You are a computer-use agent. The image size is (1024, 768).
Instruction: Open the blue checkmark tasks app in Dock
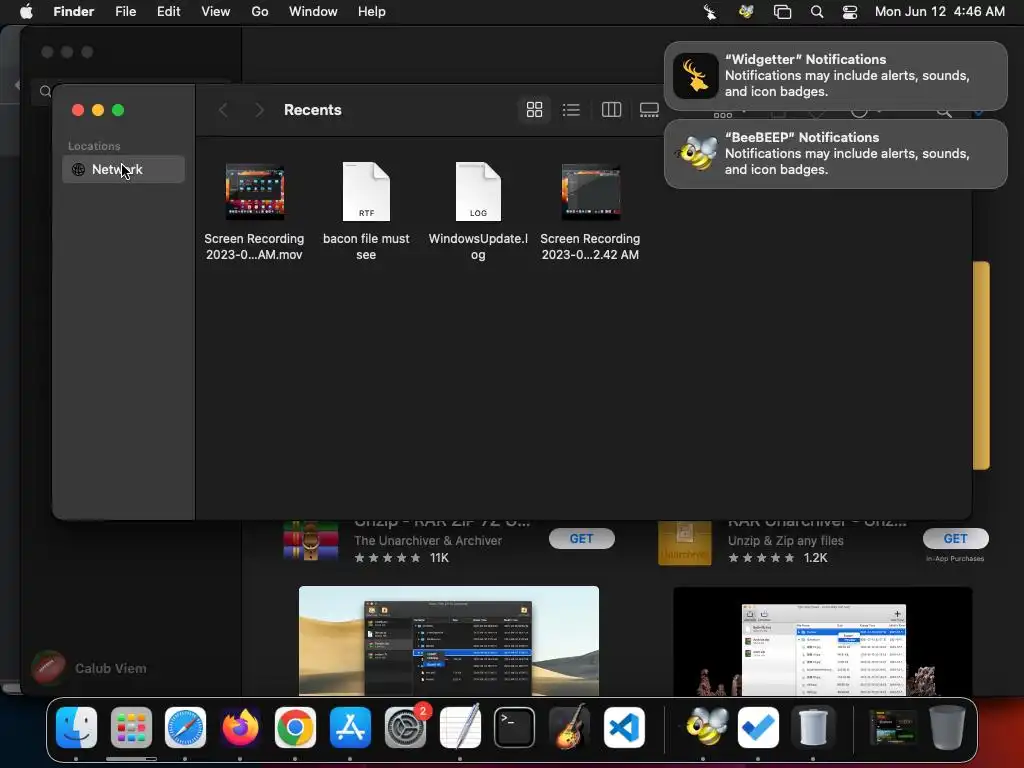tap(758, 728)
